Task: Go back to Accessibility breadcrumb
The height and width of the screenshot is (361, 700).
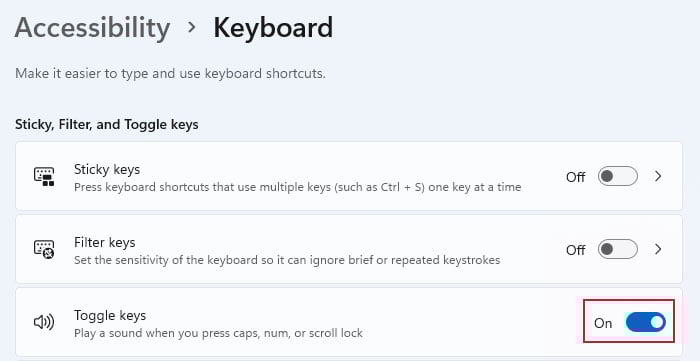Action: tap(92, 28)
